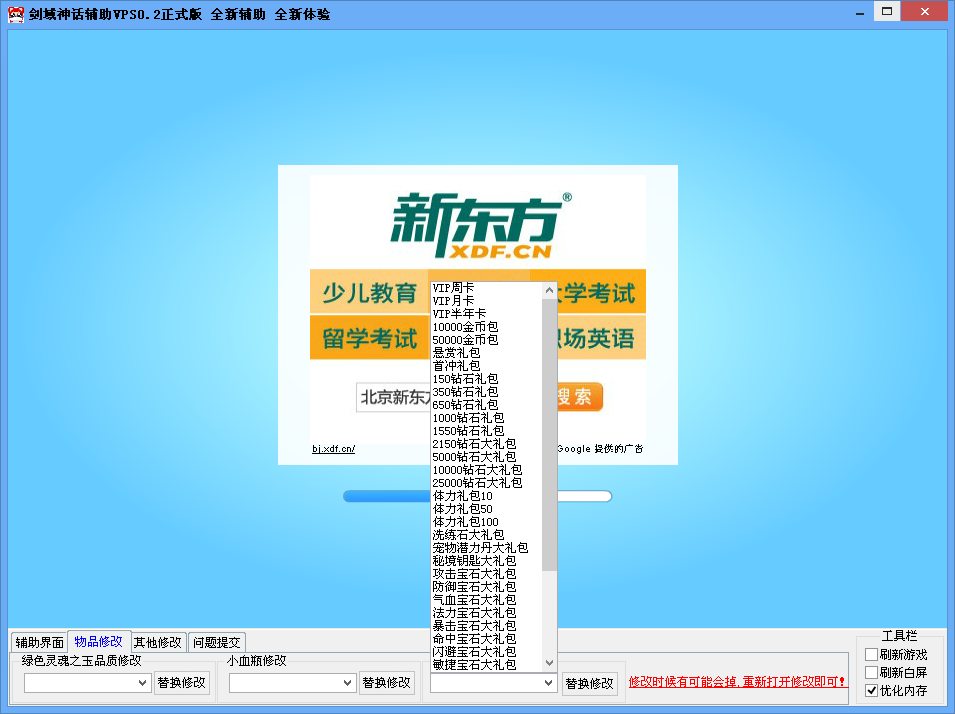This screenshot has height=714, width=955.
Task: Select the 物品修改 tab
Action: (99, 642)
